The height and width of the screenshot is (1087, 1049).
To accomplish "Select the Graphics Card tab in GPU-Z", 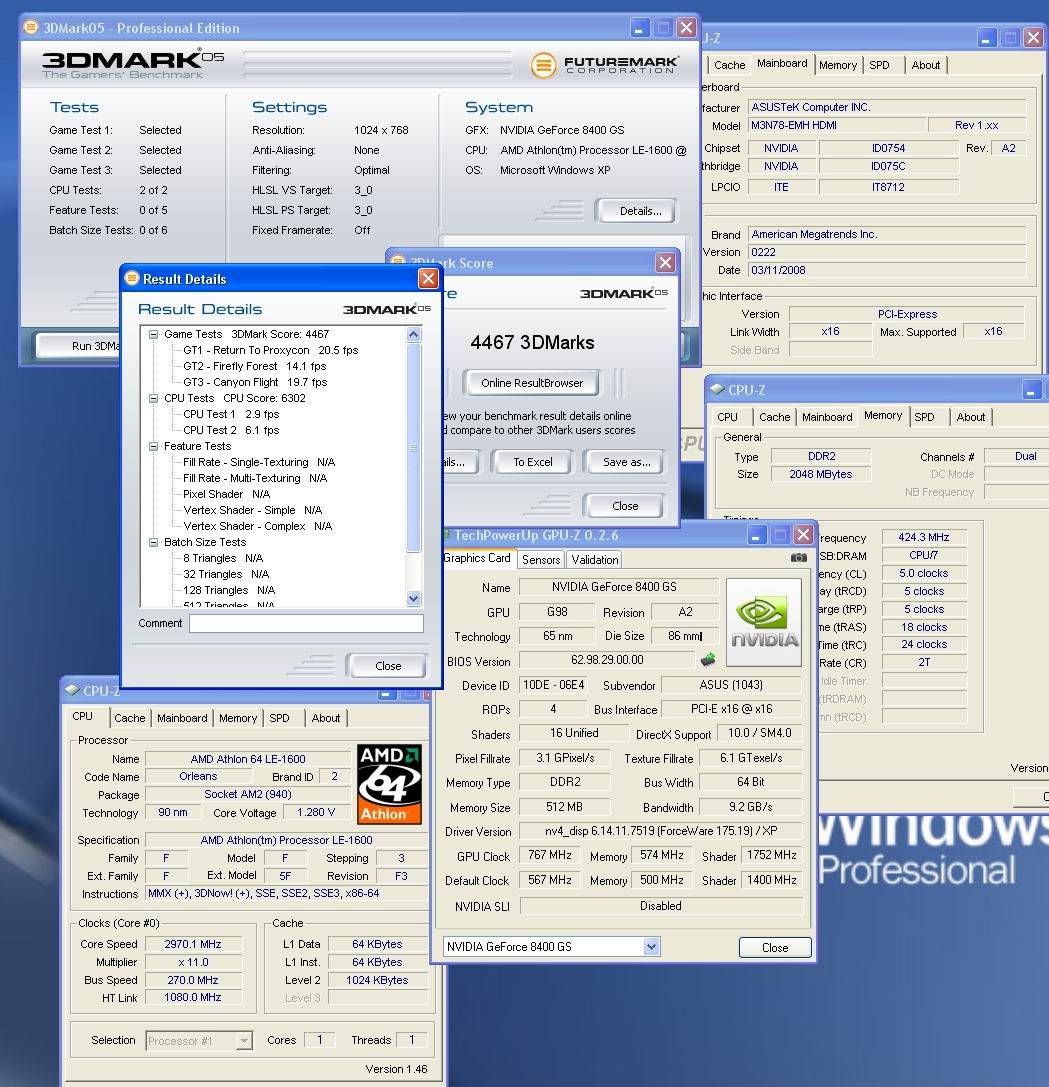I will pyautogui.click(x=477, y=558).
